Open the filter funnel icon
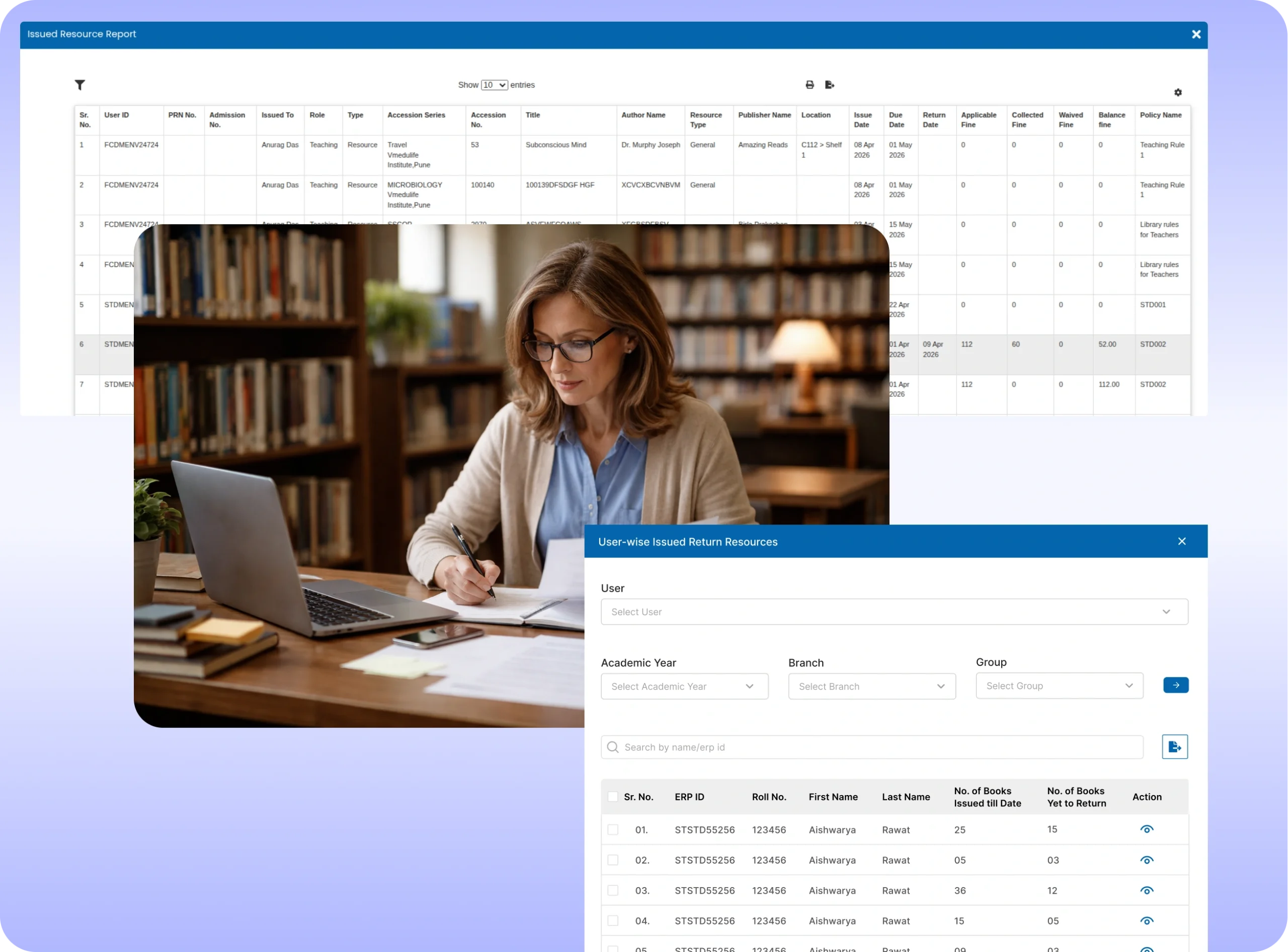The width and height of the screenshot is (1288, 952). pyautogui.click(x=80, y=85)
